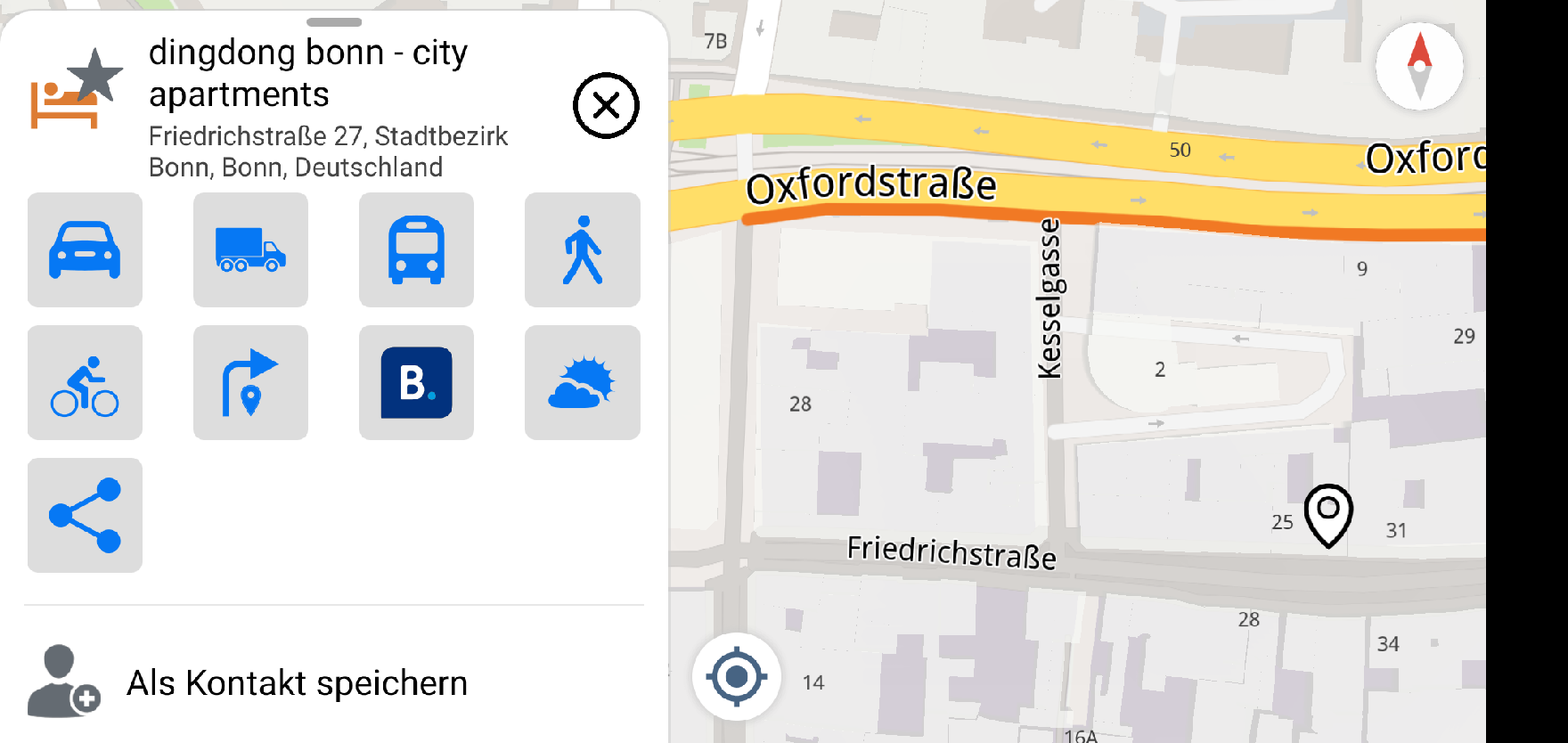Close the place details panel

[606, 106]
